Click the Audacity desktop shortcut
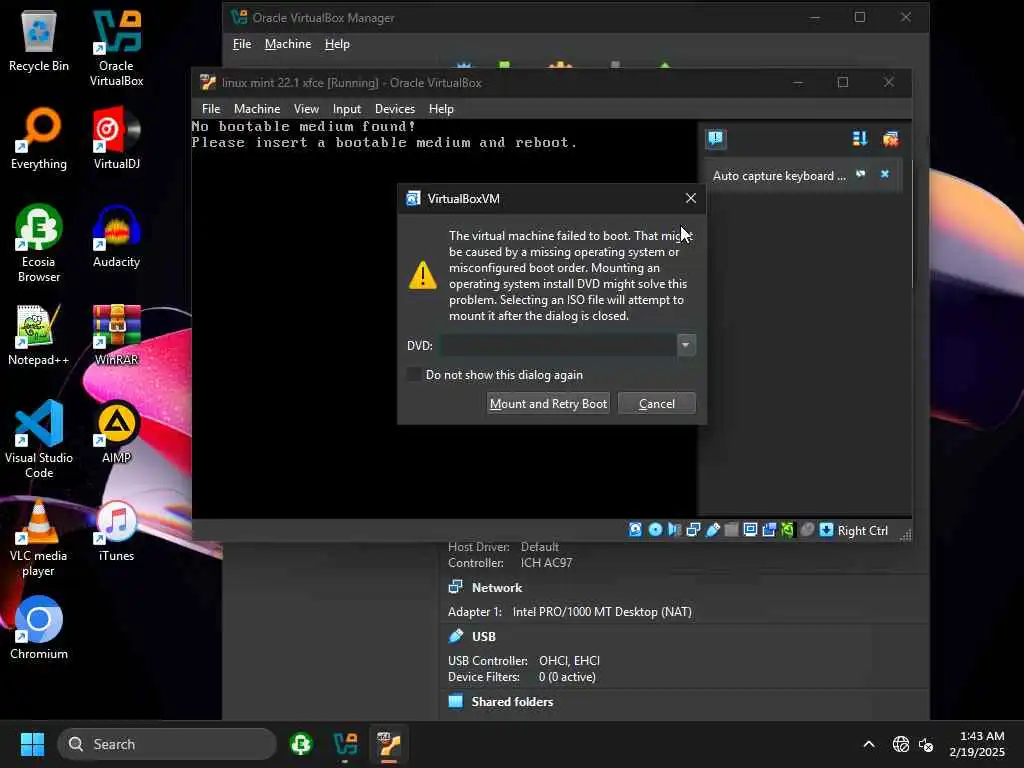Viewport: 1024px width, 768px height. tap(116, 237)
